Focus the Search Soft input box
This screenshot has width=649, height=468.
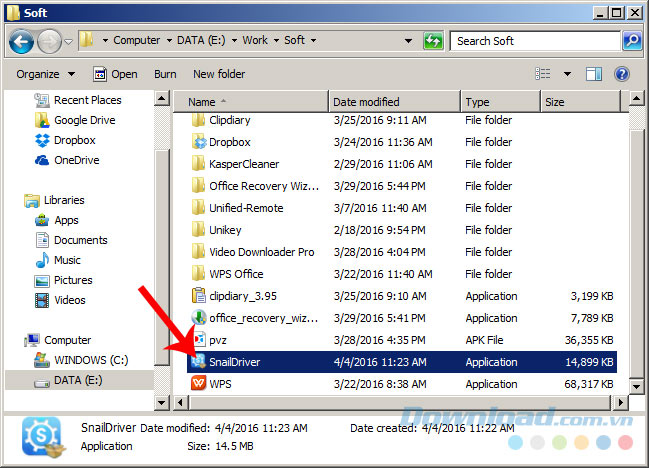[536, 41]
